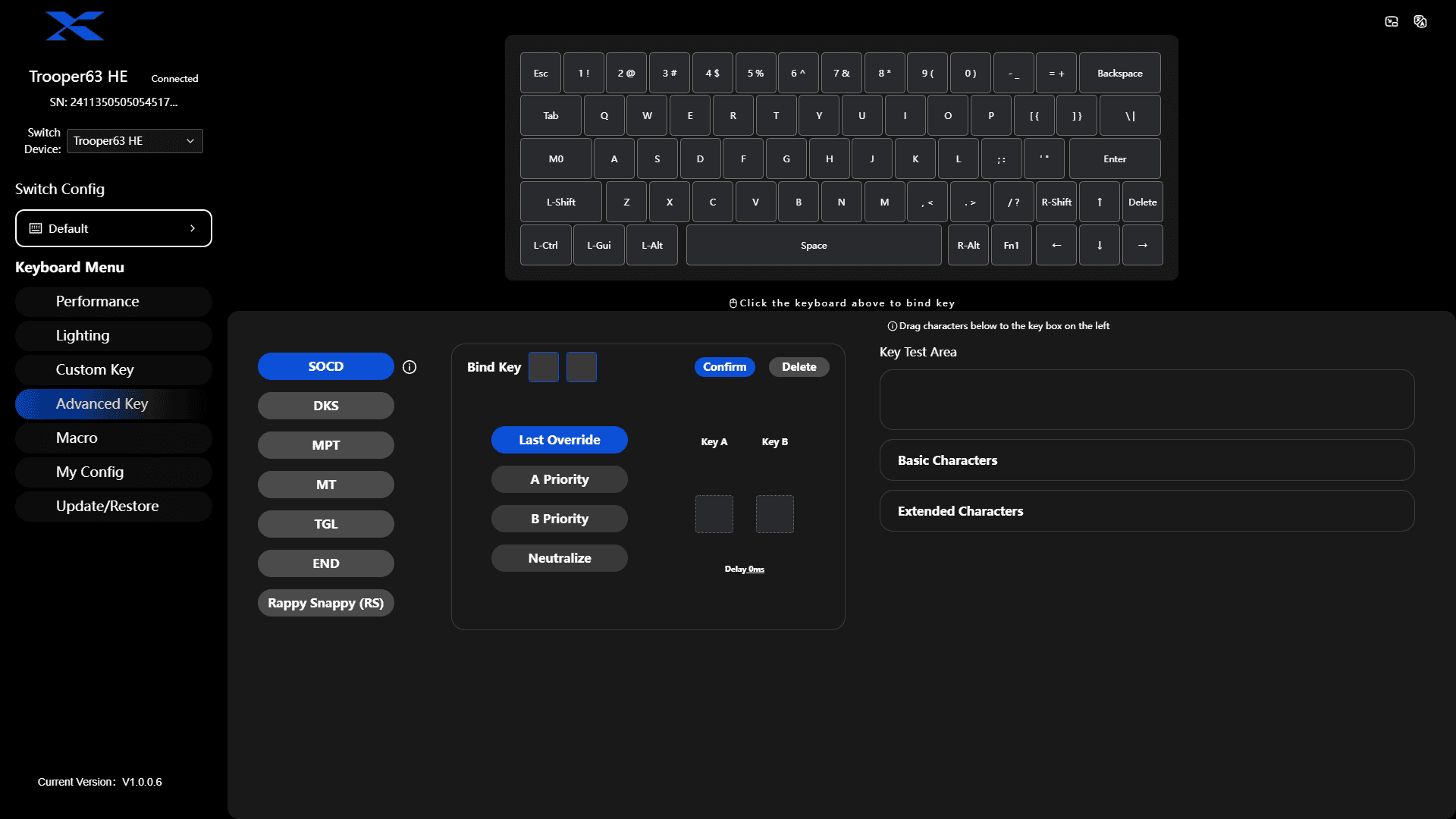Viewport: 1456px width, 819px height.
Task: Click Delete button in Bind Key panel
Action: click(x=799, y=367)
